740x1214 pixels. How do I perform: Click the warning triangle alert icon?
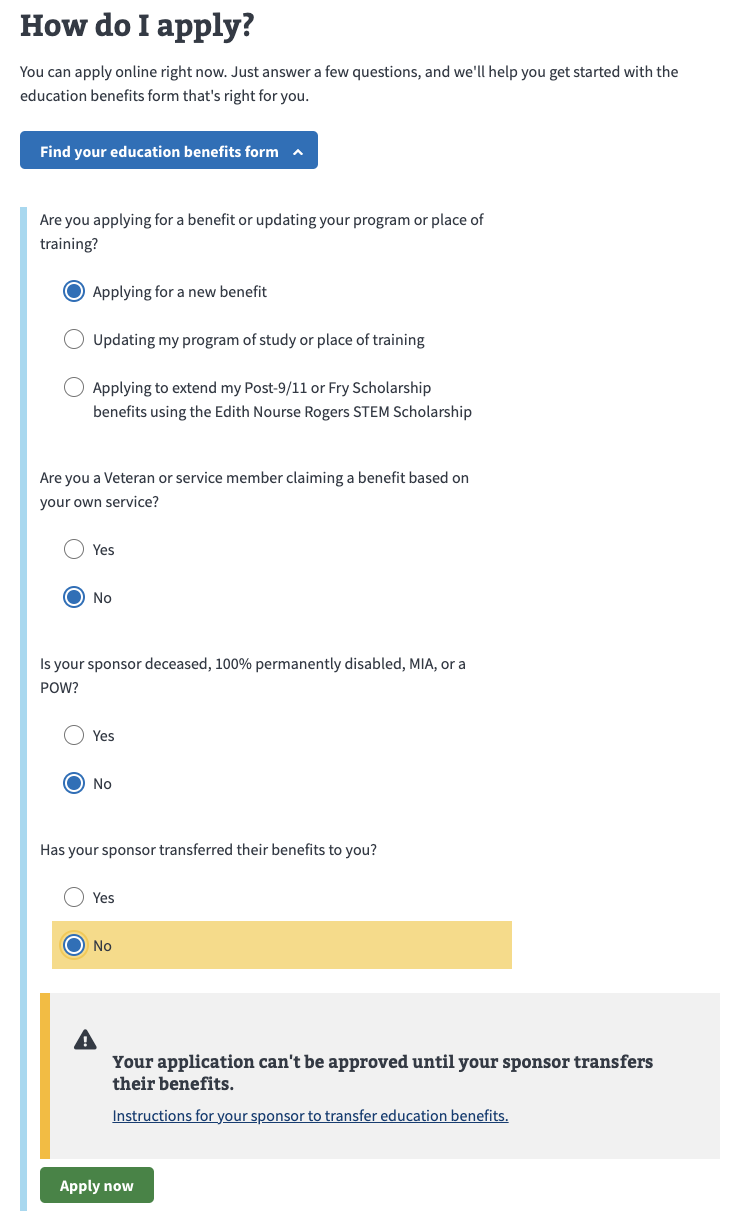85,1039
